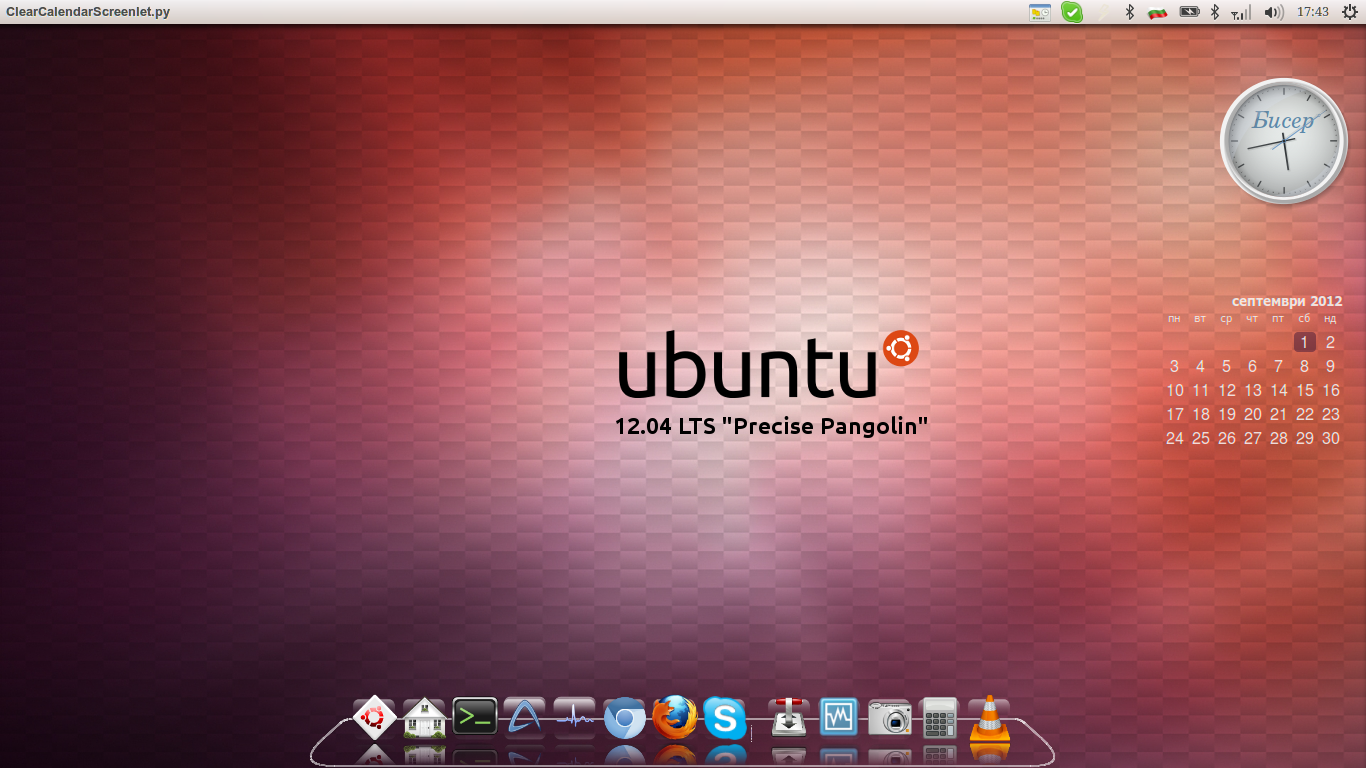Select day 24 in the calendar
The image size is (1366, 768).
[1175, 438]
